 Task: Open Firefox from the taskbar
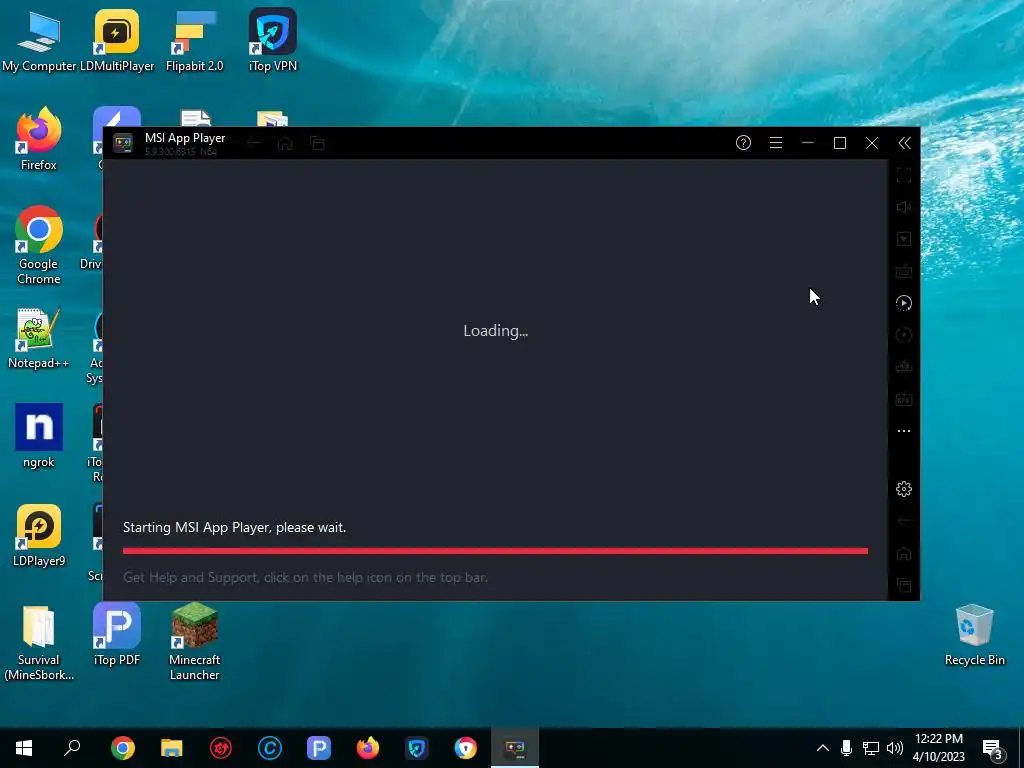368,748
